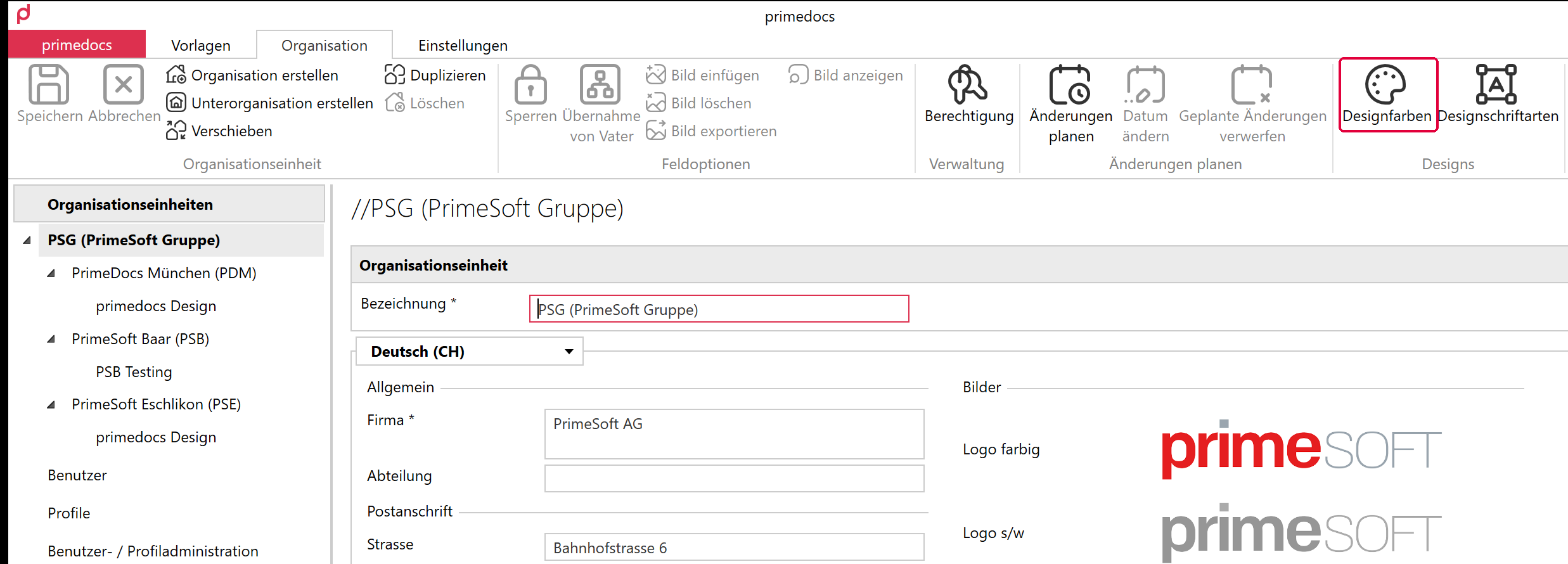Click the empty Abteilung field
Screen dimensions: 1568x564
[734, 478]
